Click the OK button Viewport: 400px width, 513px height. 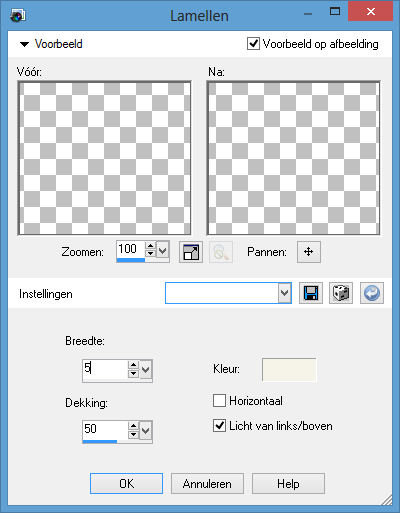(x=126, y=483)
